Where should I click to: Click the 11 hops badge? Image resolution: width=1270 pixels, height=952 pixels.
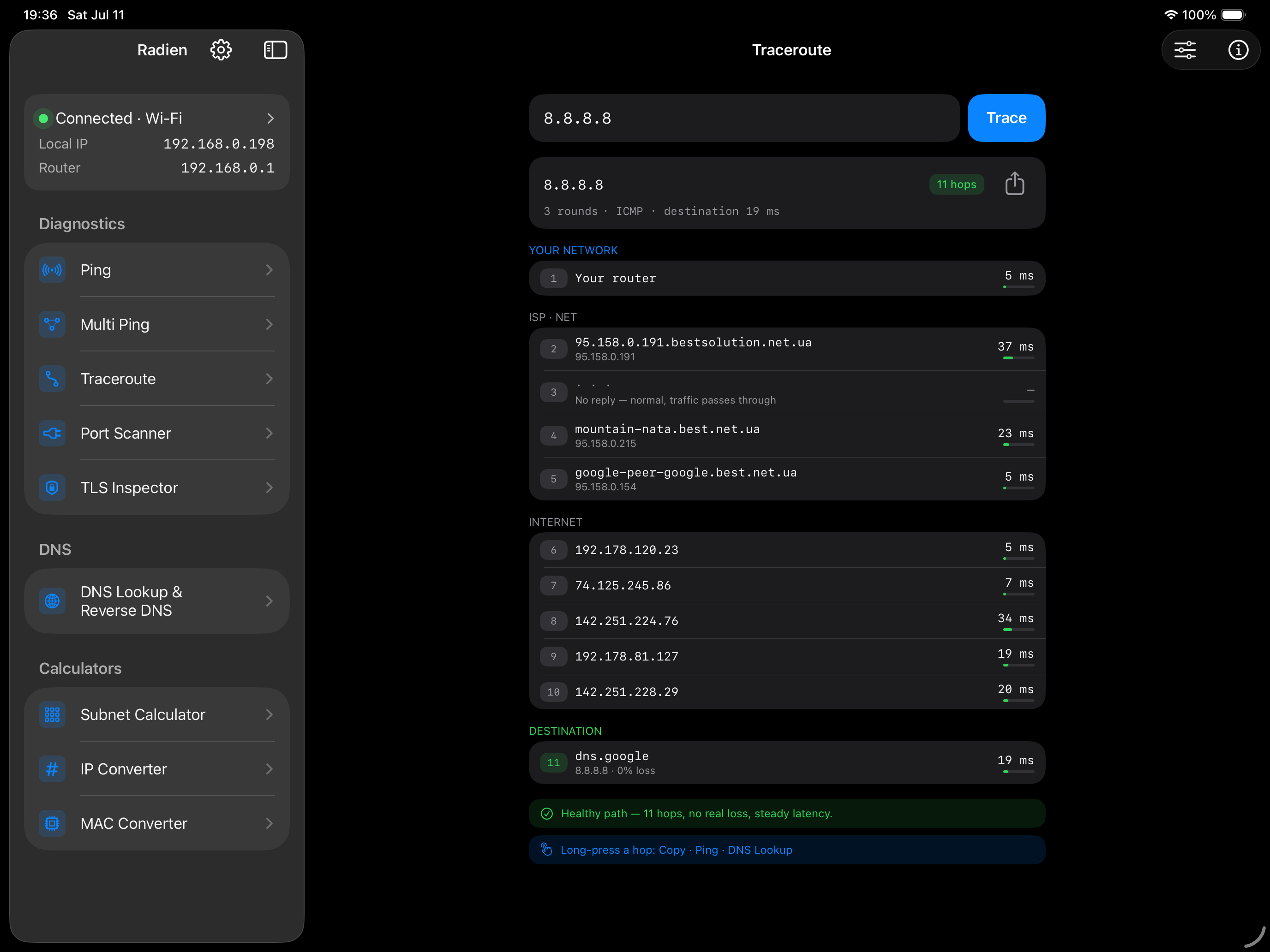(x=957, y=184)
